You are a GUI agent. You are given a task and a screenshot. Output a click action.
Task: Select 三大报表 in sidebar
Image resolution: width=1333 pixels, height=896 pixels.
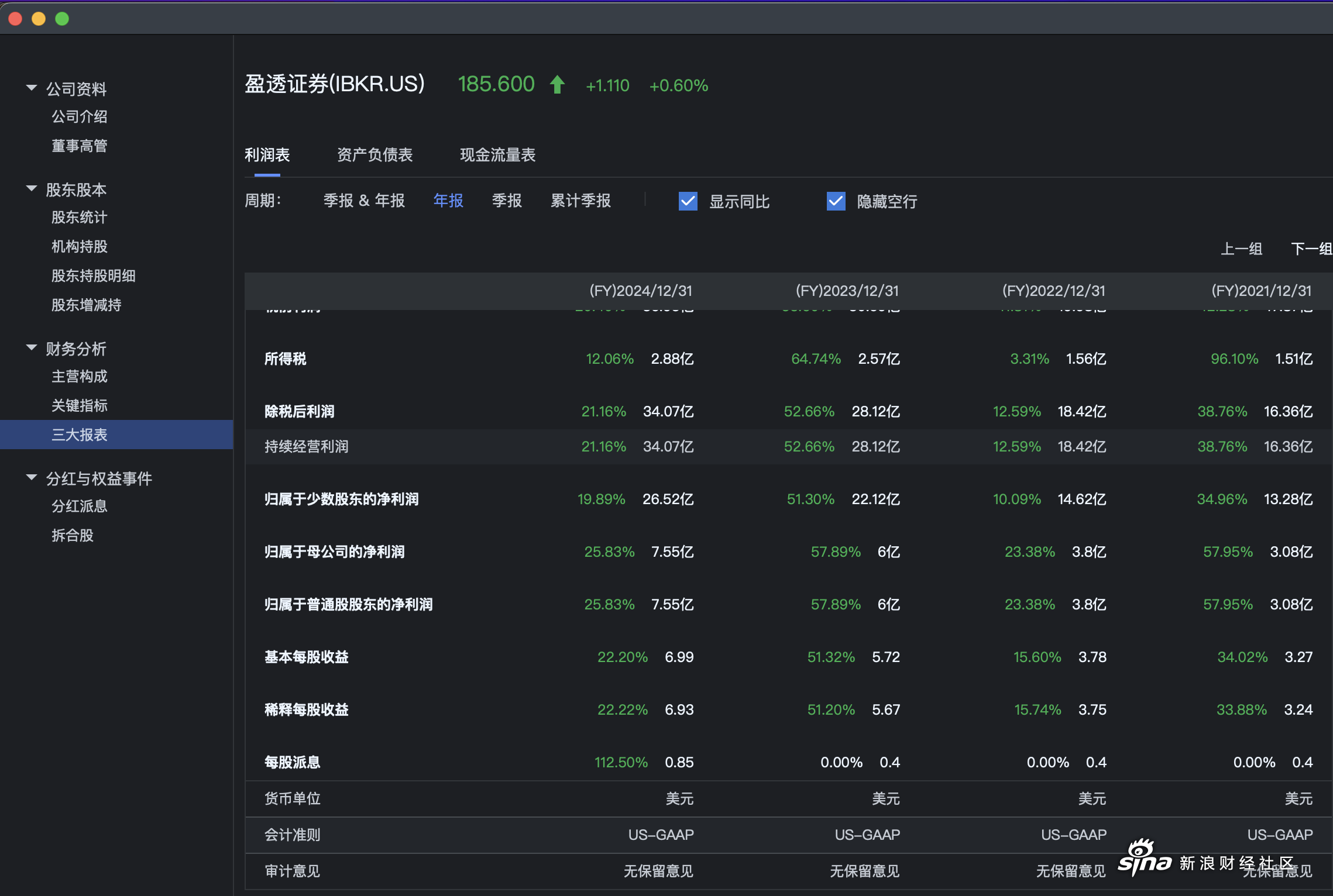click(116, 435)
